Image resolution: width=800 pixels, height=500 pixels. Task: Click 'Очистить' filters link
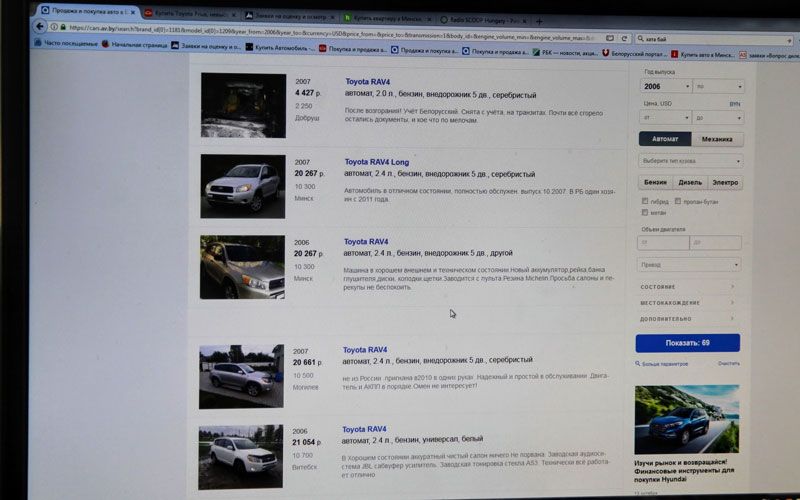click(729, 364)
